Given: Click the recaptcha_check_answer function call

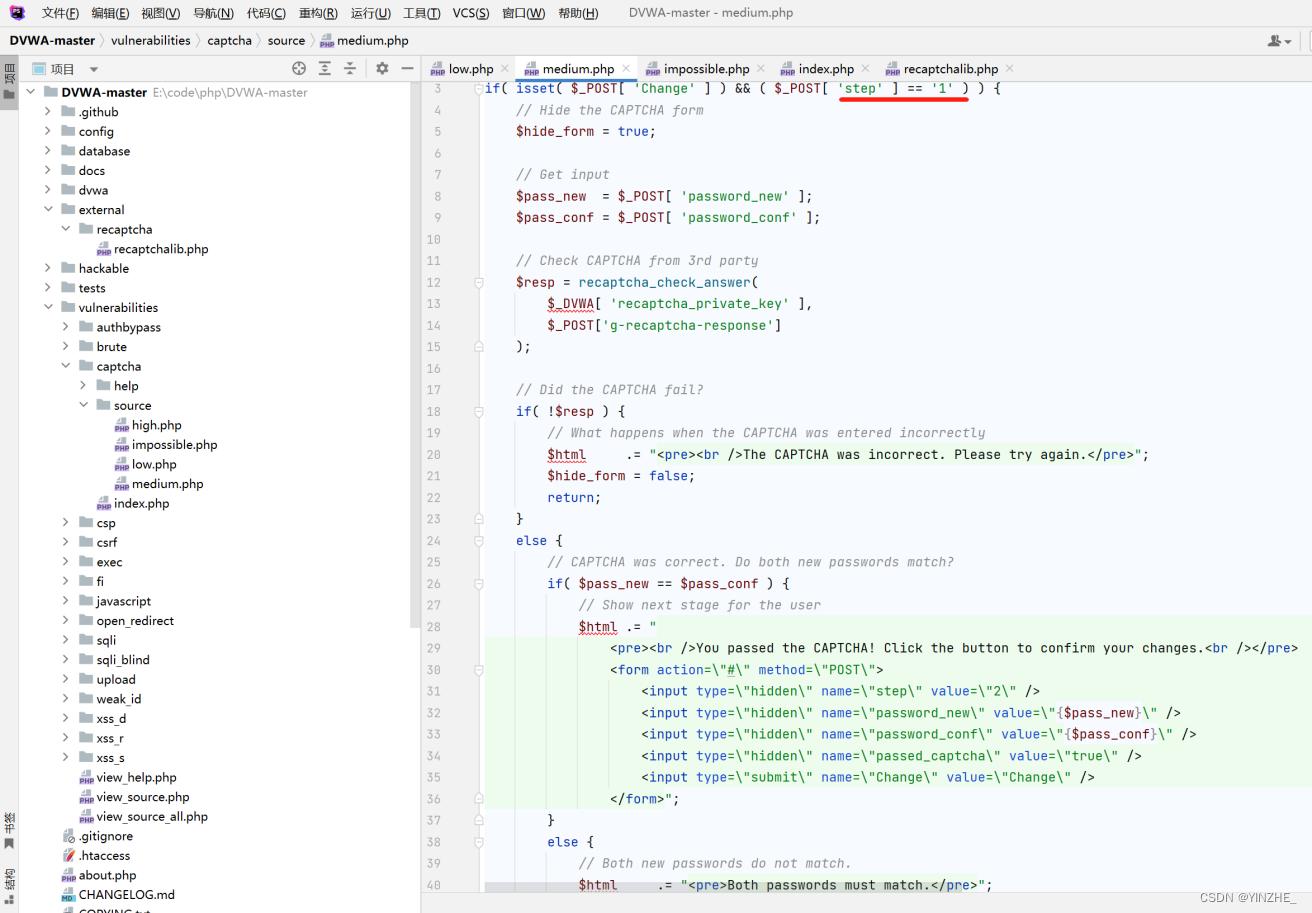Looking at the screenshot, I should point(664,283).
